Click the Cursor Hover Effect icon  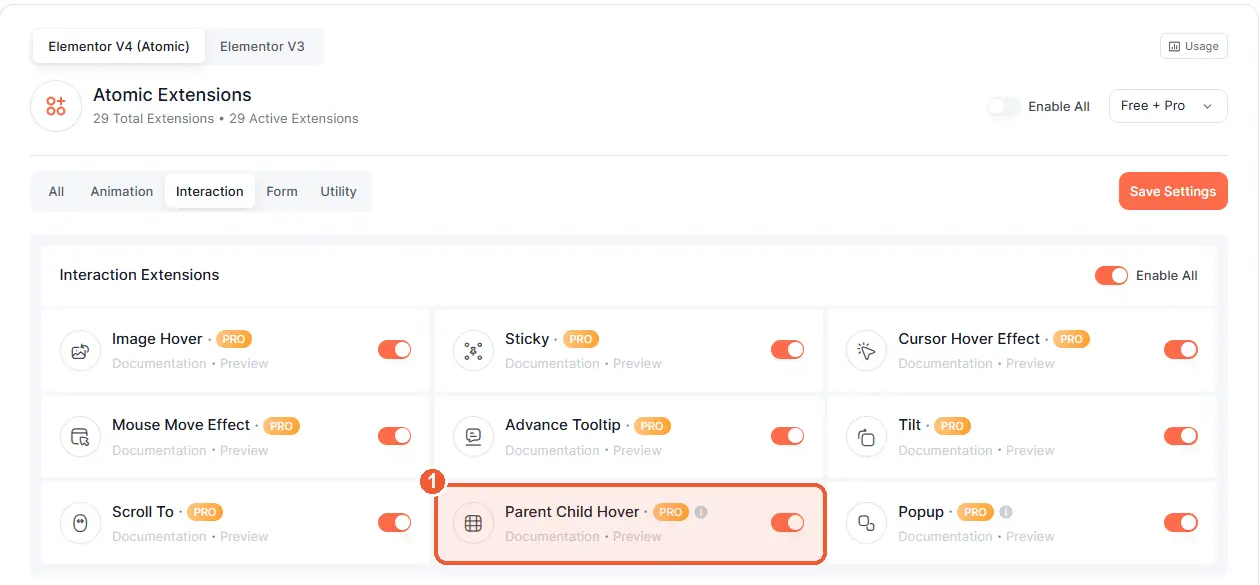866,351
